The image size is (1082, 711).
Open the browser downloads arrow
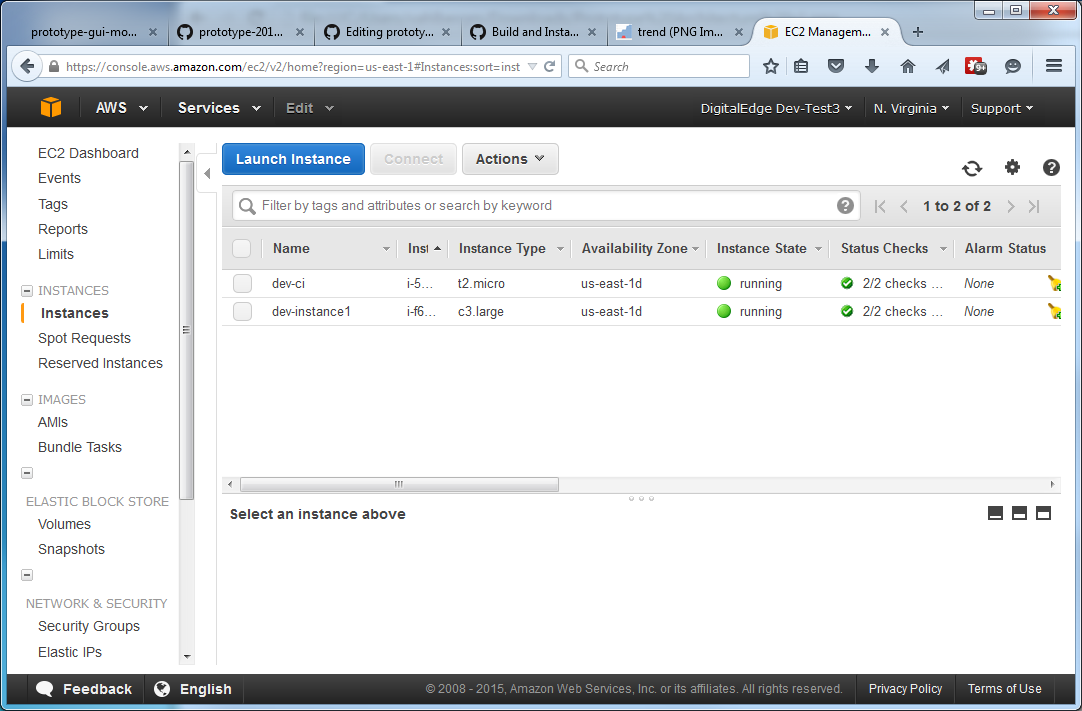click(872, 66)
